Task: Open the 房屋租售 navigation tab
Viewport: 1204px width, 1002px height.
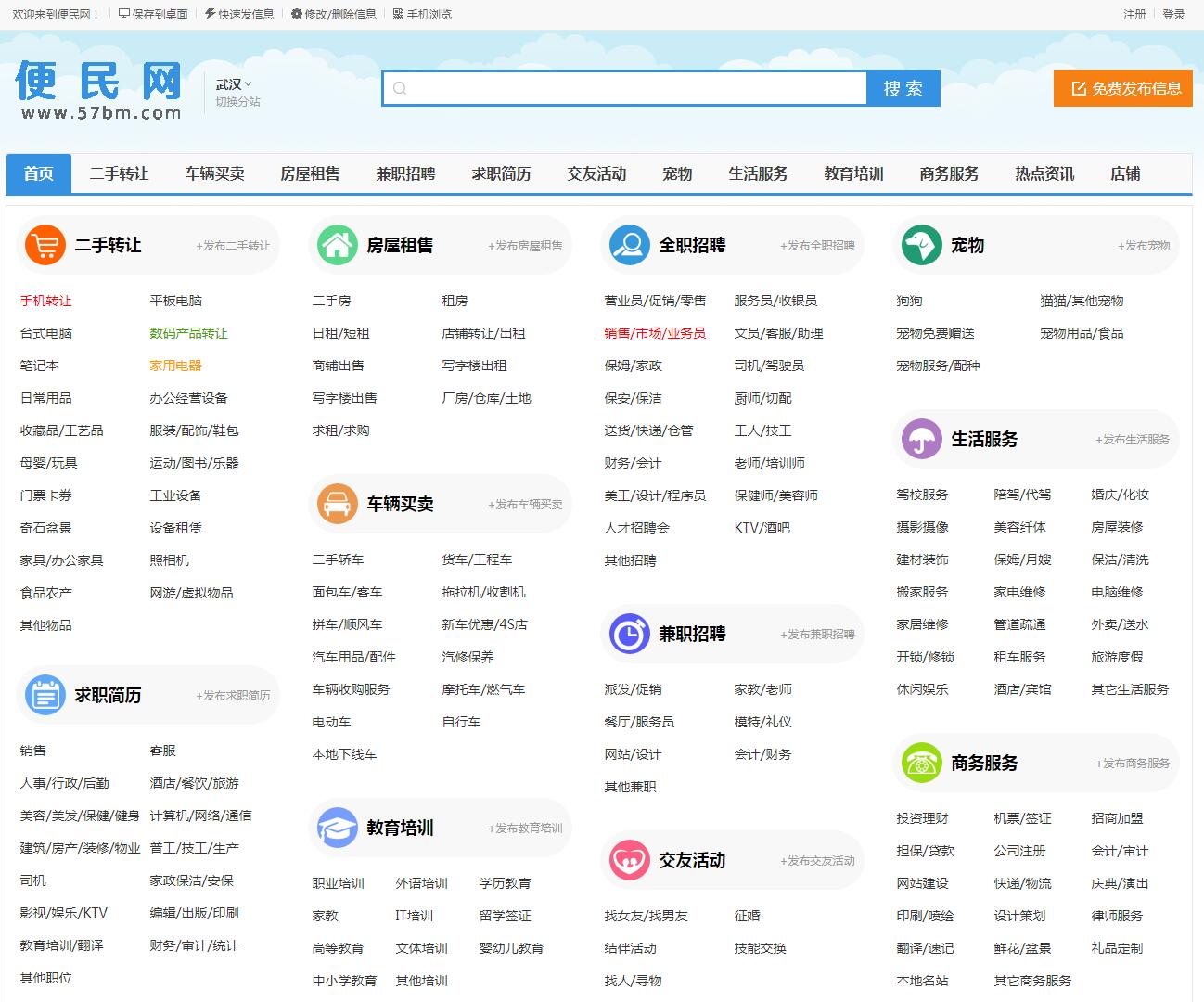Action: 310,174
